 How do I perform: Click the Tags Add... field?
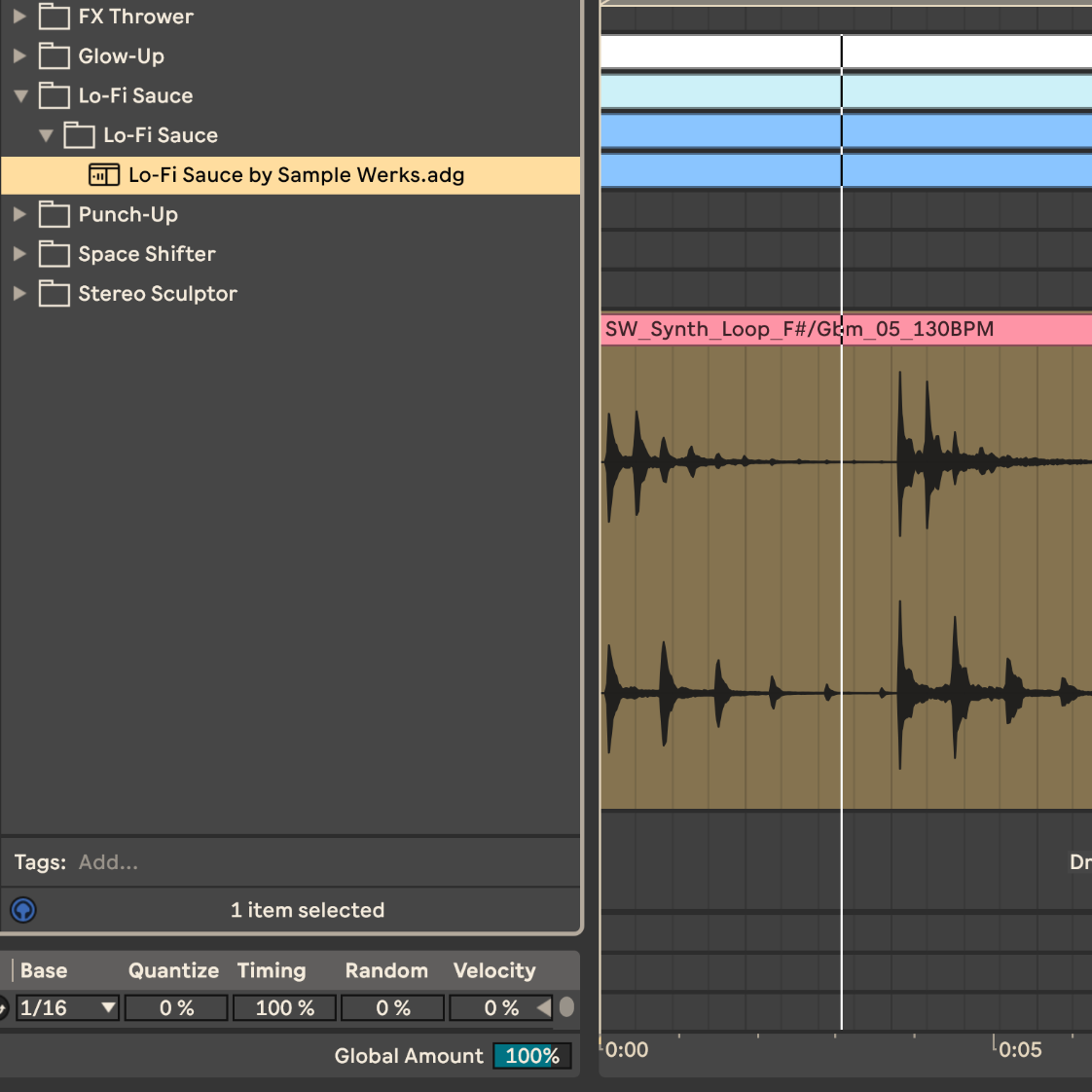109,862
